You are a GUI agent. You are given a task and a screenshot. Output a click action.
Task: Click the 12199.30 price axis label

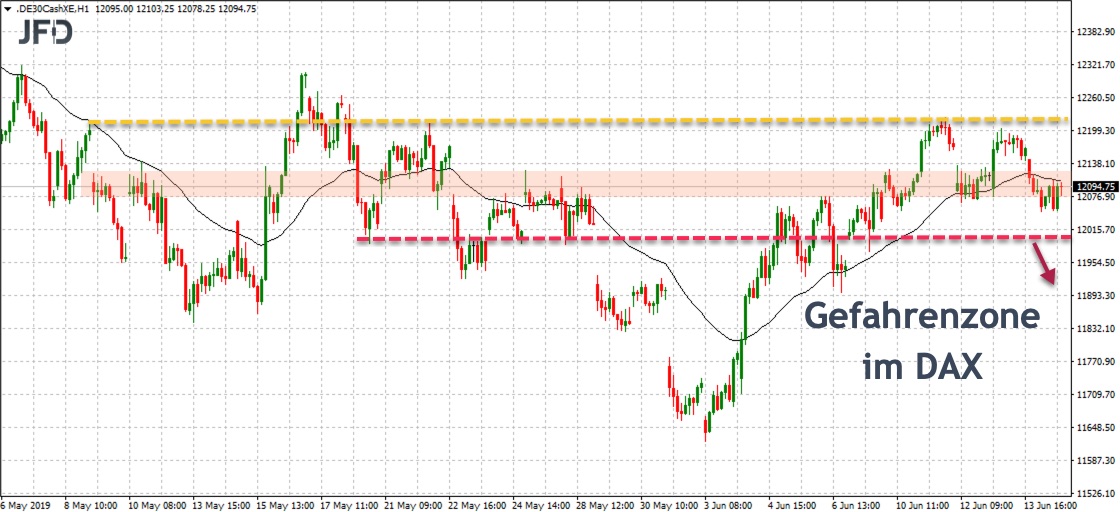(x=1095, y=131)
